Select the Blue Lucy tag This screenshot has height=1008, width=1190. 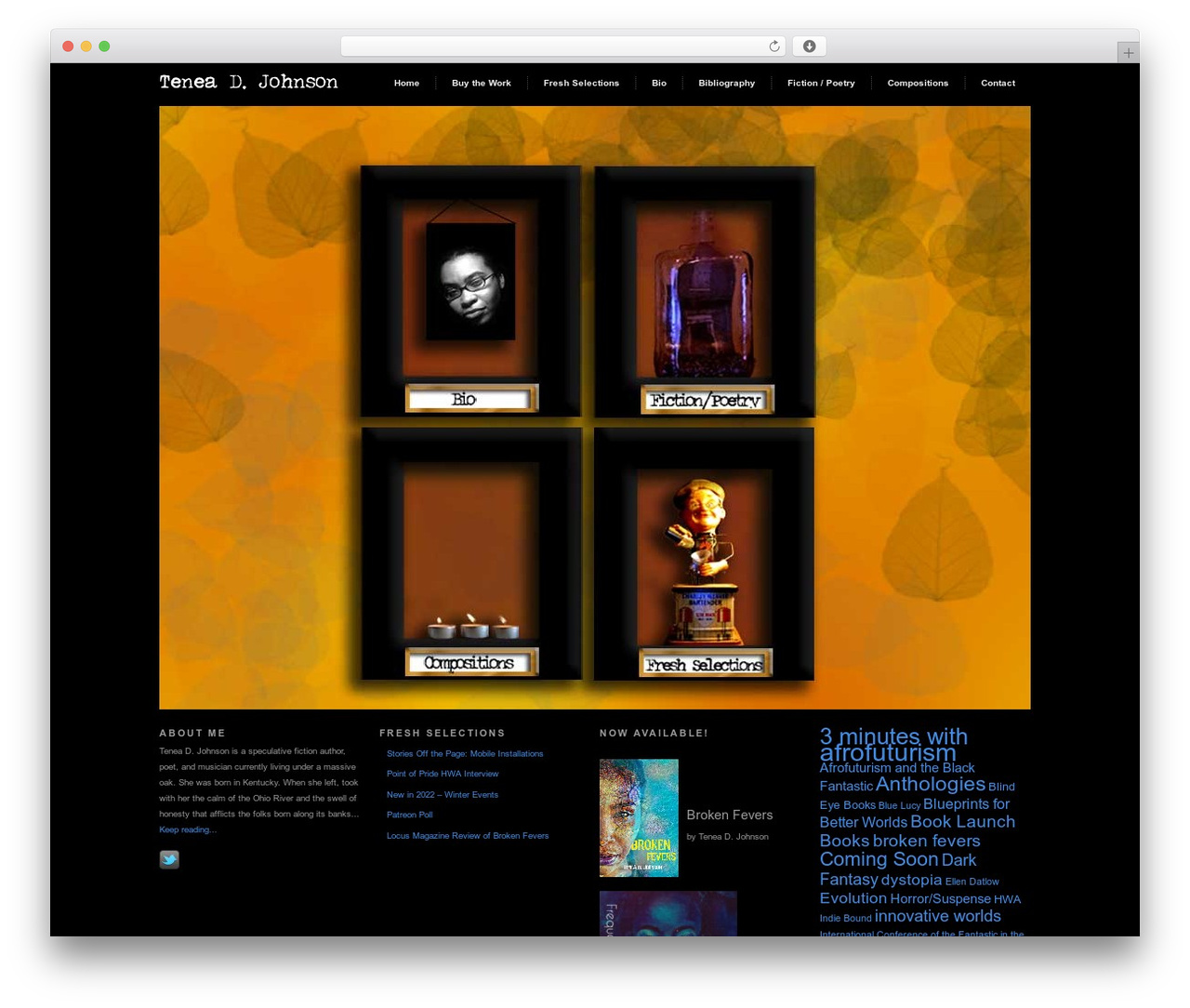tap(900, 805)
